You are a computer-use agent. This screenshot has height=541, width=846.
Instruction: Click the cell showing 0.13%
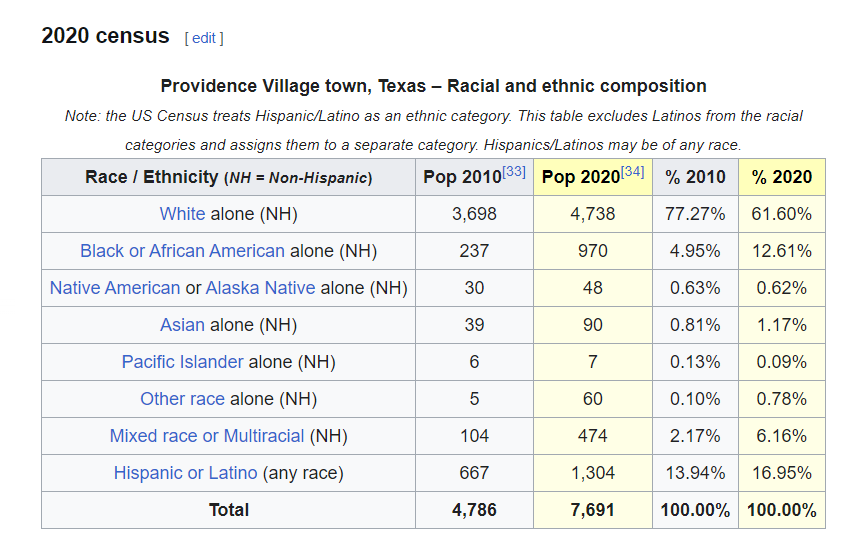coord(695,361)
